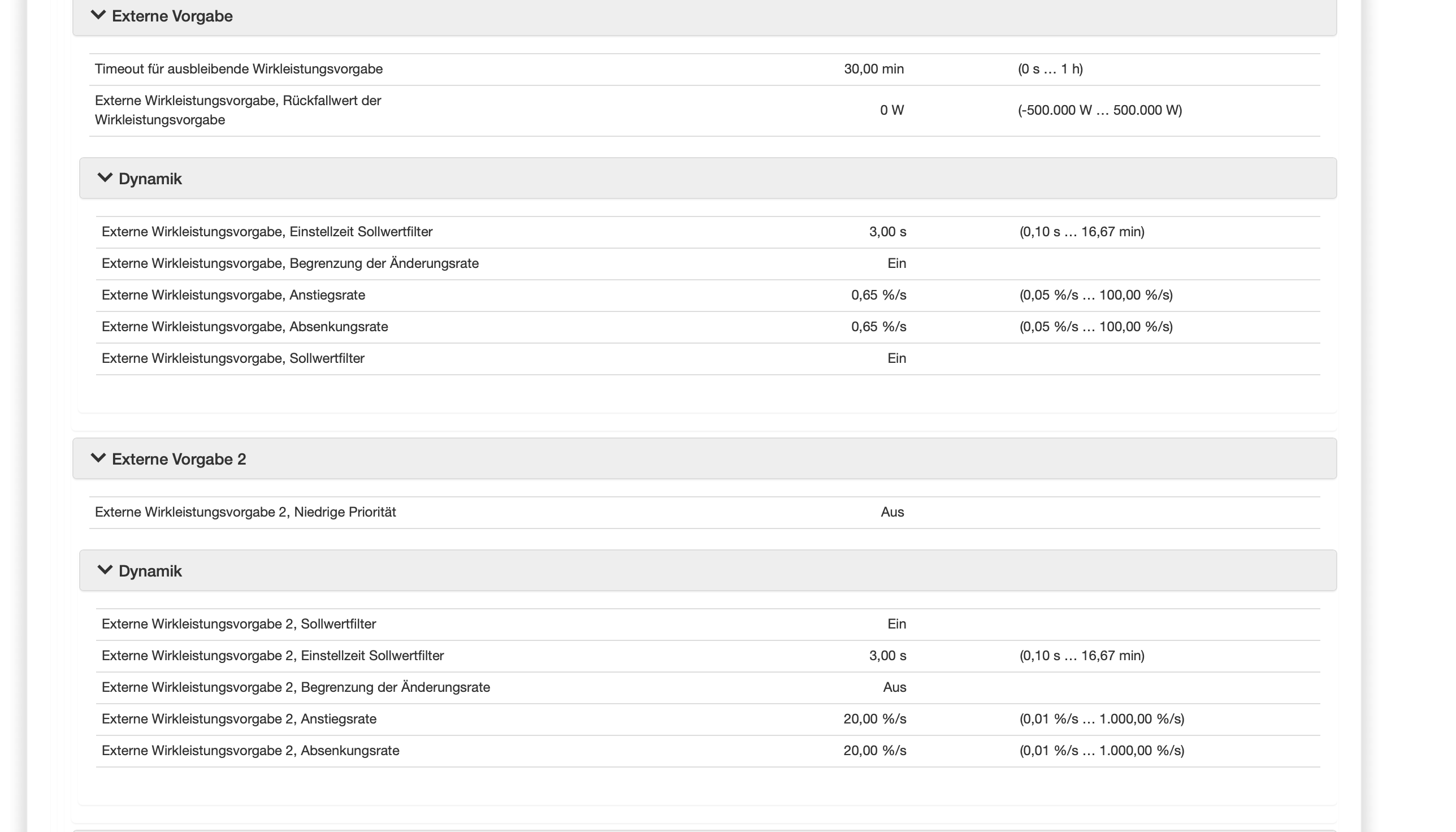Collapse the Externe Vorgabe 2 chevron
Image resolution: width=1456 pixels, height=832 pixels.
click(98, 458)
